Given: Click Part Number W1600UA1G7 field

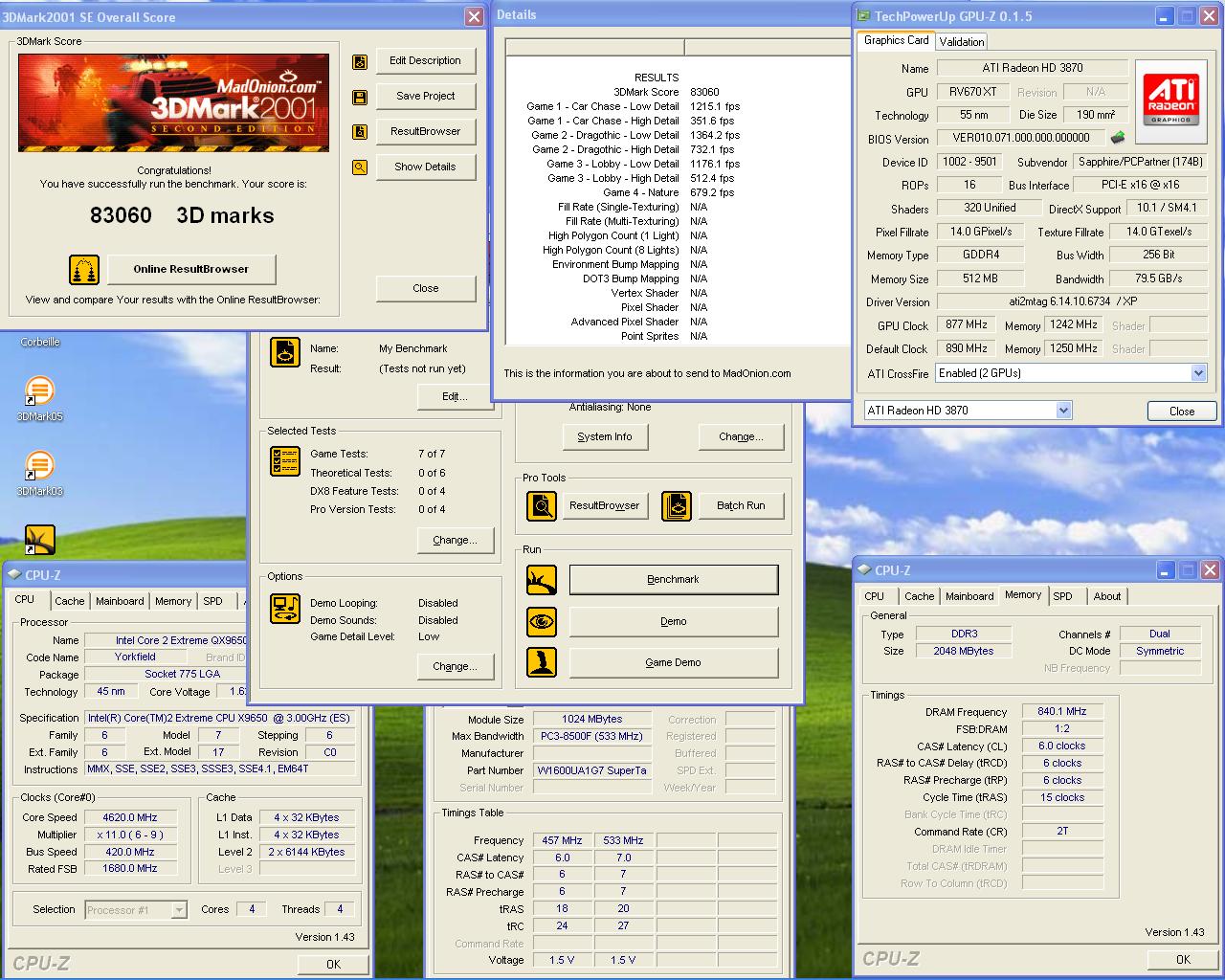Looking at the screenshot, I should 592,771.
